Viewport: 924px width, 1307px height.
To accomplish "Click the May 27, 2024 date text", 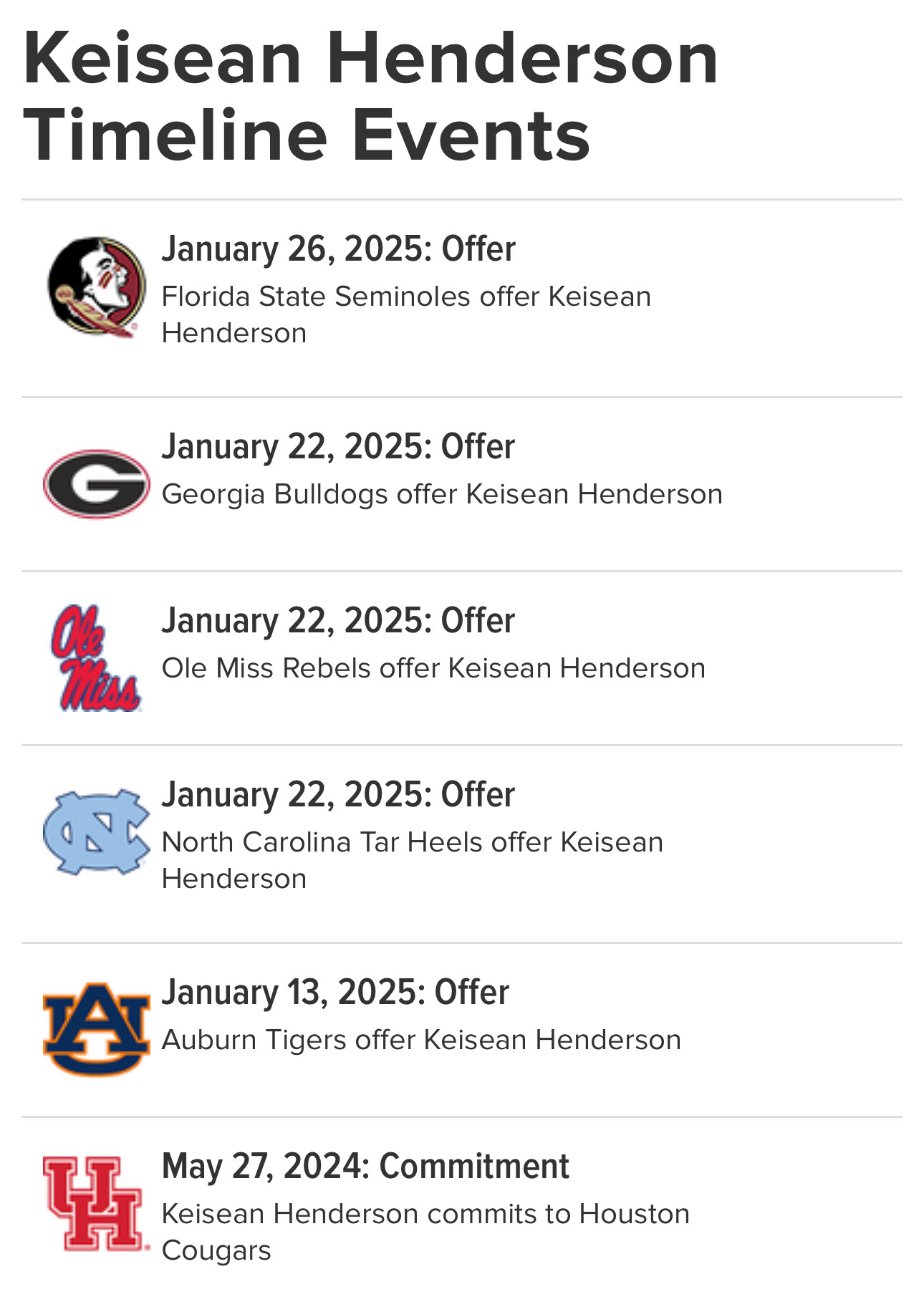I will (265, 1167).
